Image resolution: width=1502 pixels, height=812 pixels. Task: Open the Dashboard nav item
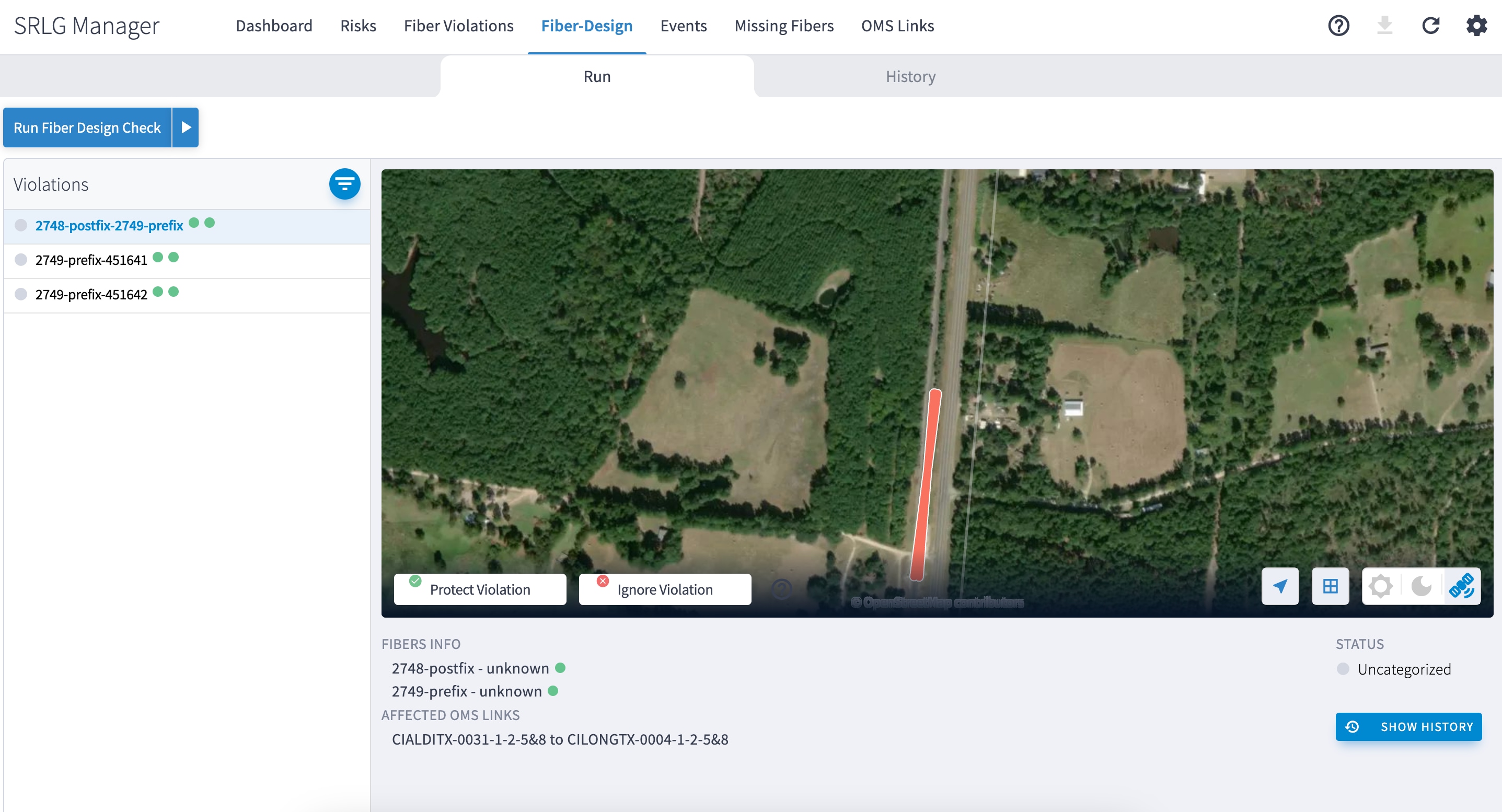(x=274, y=26)
